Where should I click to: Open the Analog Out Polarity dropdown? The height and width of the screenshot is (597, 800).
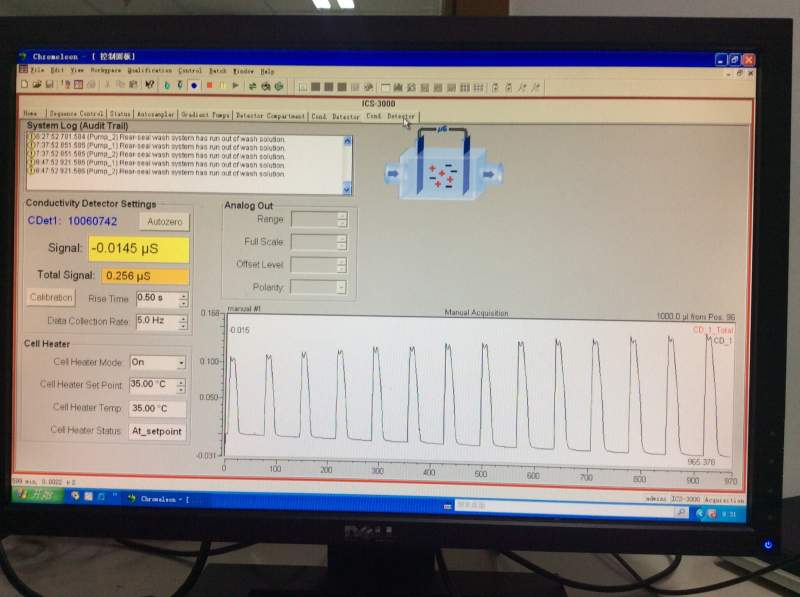click(341, 288)
